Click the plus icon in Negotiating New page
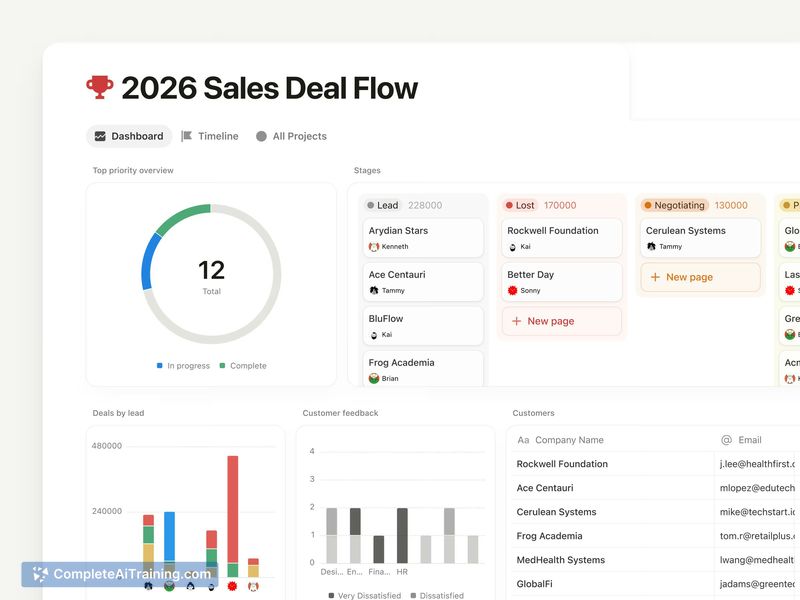 (655, 277)
